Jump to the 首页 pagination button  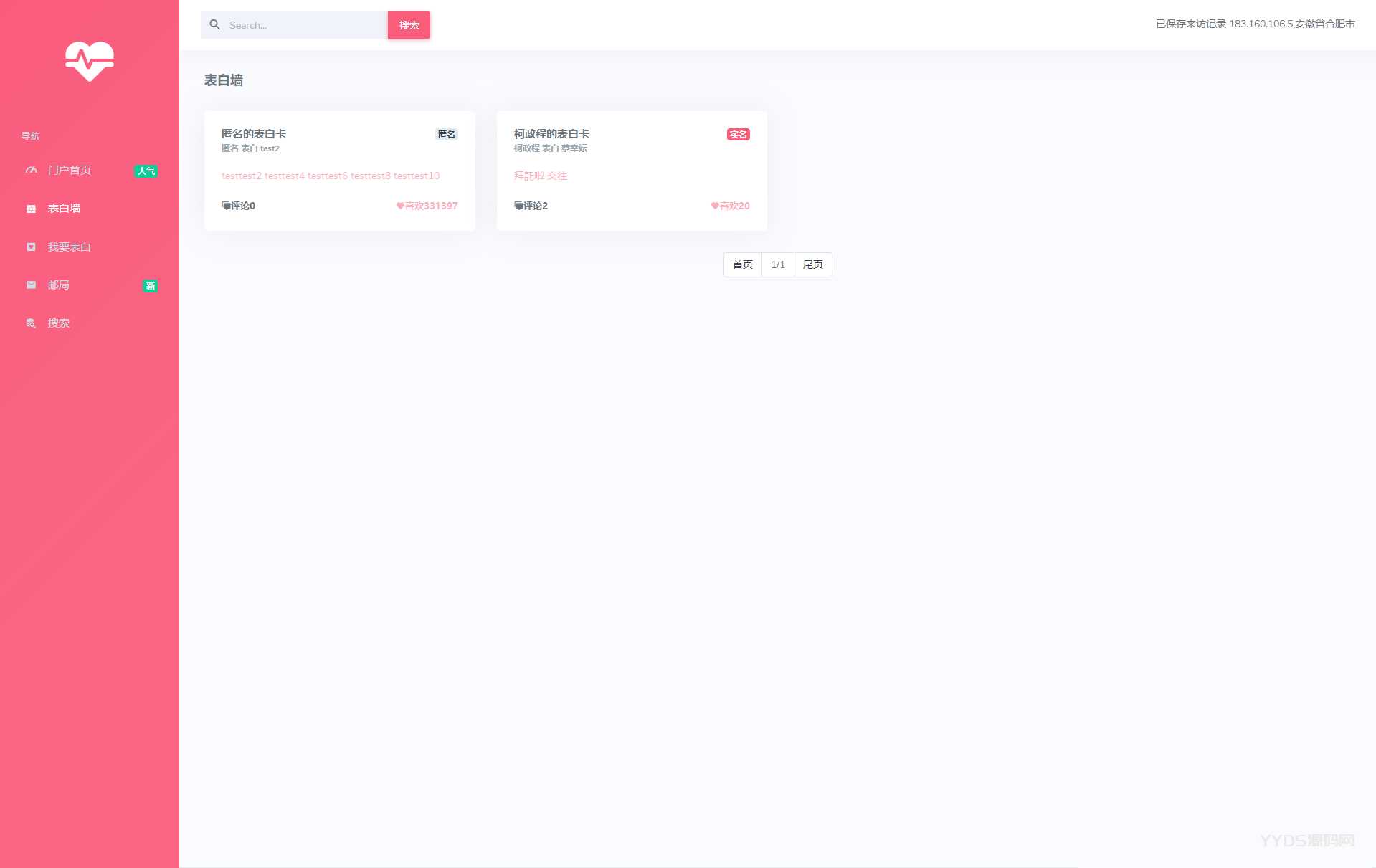tap(742, 264)
